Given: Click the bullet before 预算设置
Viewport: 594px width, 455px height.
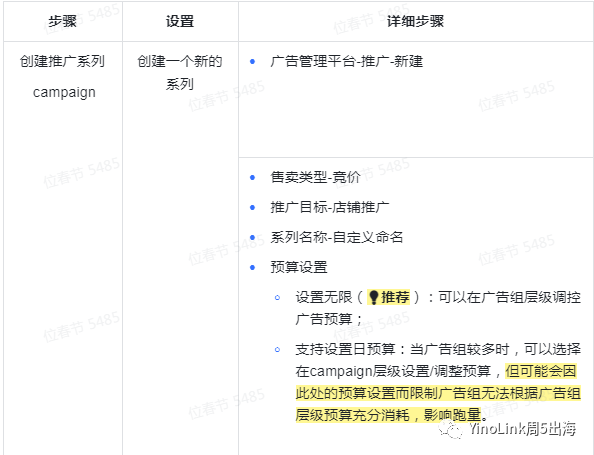Looking at the screenshot, I should 253,267.
